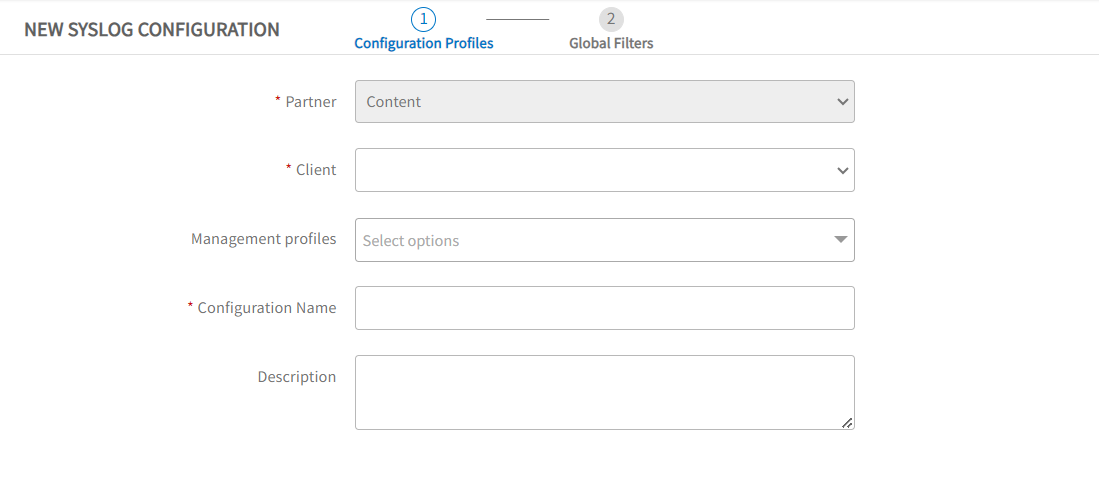Click the Client field label
This screenshot has width=1099, height=486.
coord(316,170)
